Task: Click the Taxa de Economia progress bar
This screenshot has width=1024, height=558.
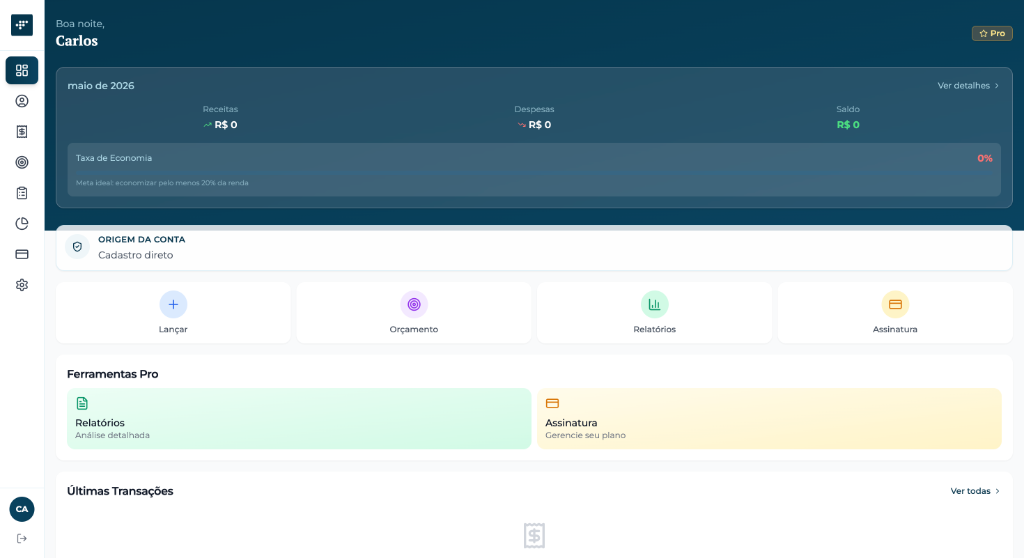Action: 534,171
